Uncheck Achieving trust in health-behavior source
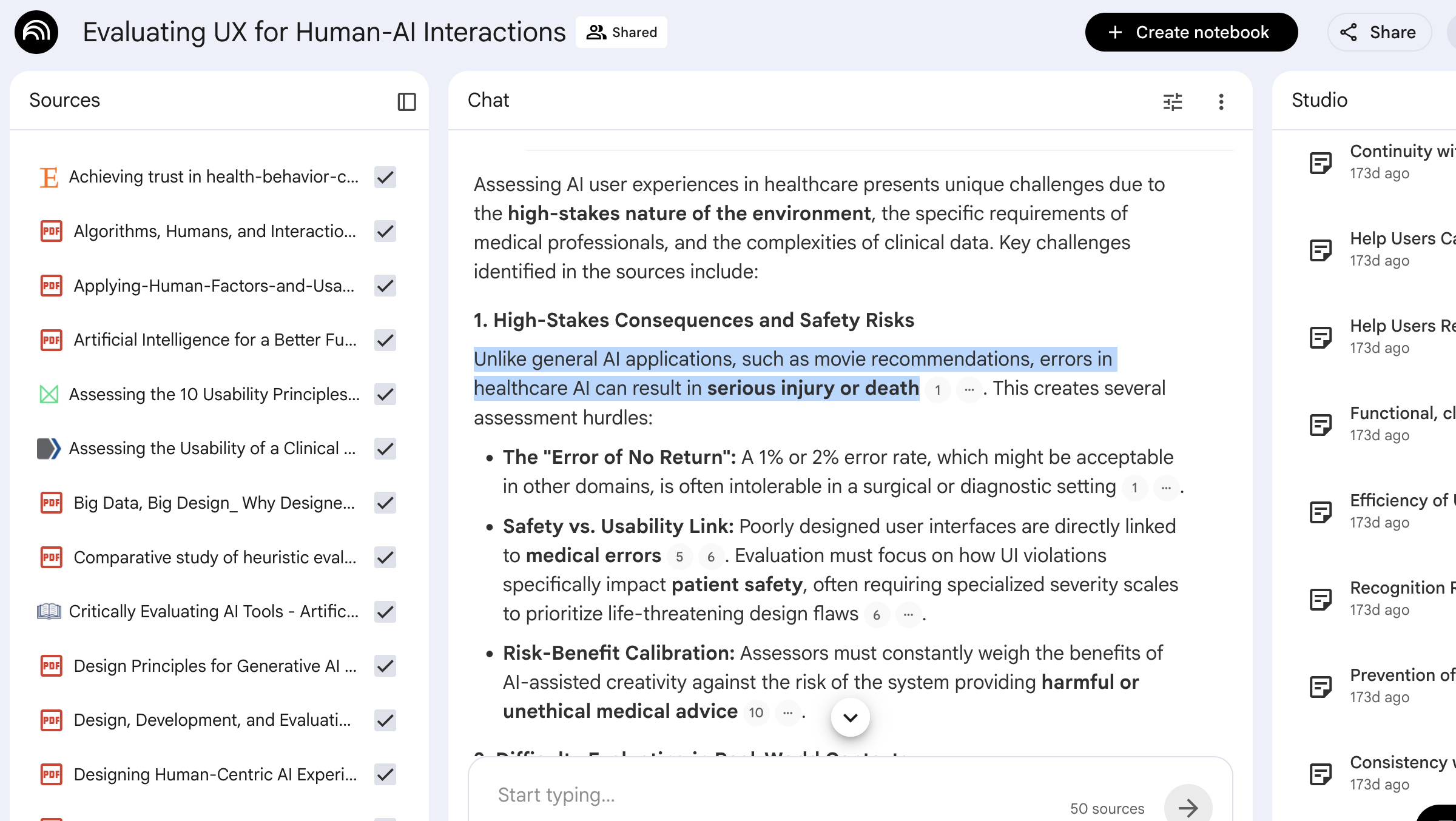This screenshot has width=1456, height=821. (x=385, y=177)
